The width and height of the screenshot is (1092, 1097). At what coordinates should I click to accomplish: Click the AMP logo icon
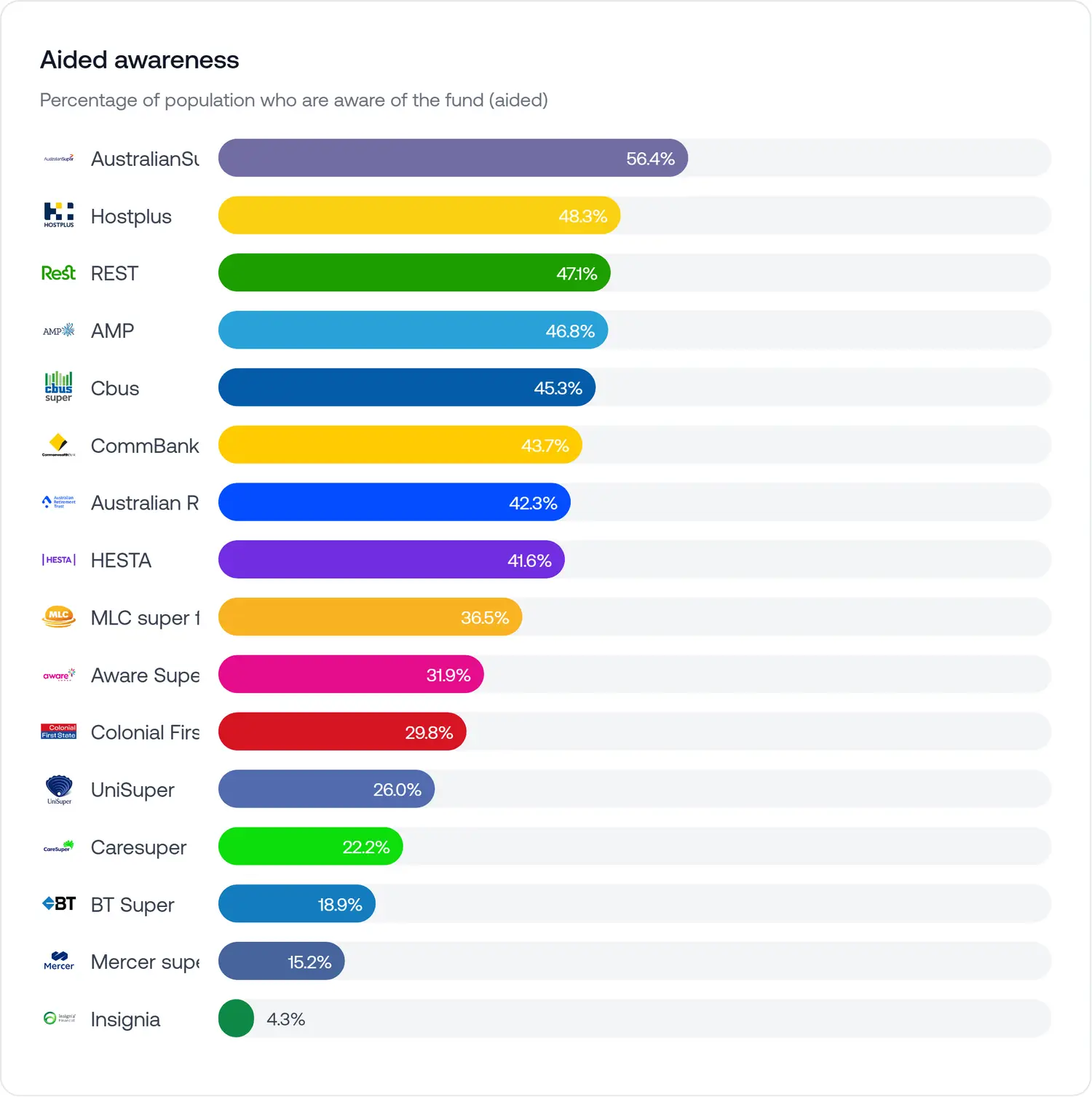pos(58,330)
